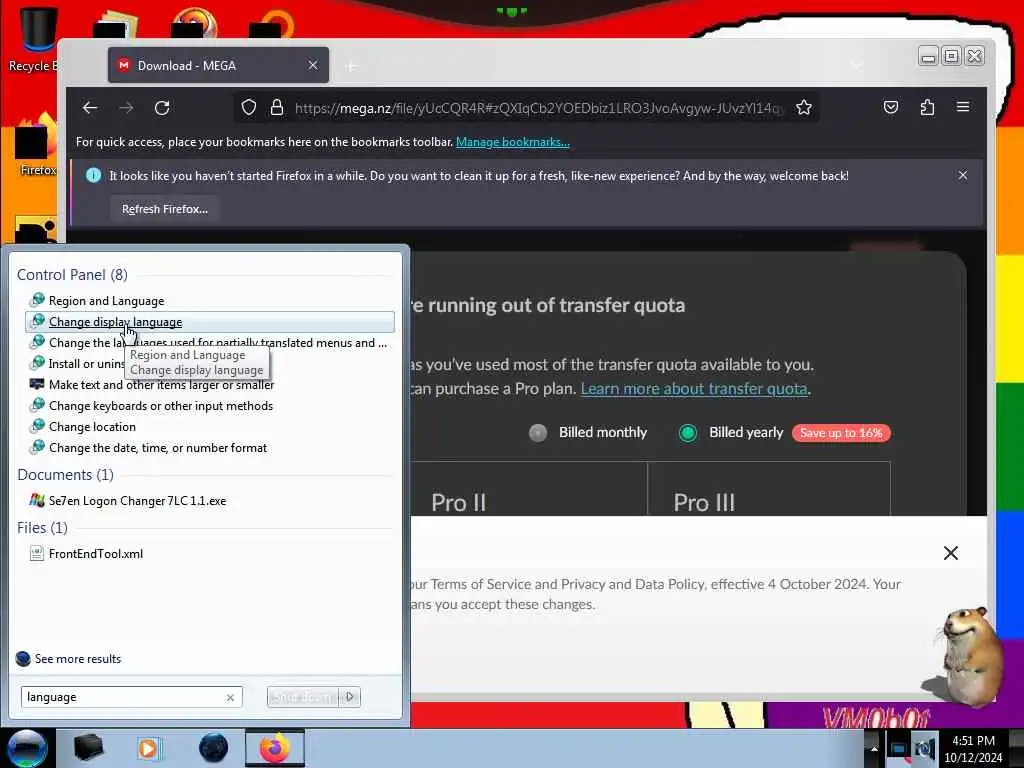Bookmark this page with star icon
Viewport: 1024px width, 768px height.
pos(804,108)
